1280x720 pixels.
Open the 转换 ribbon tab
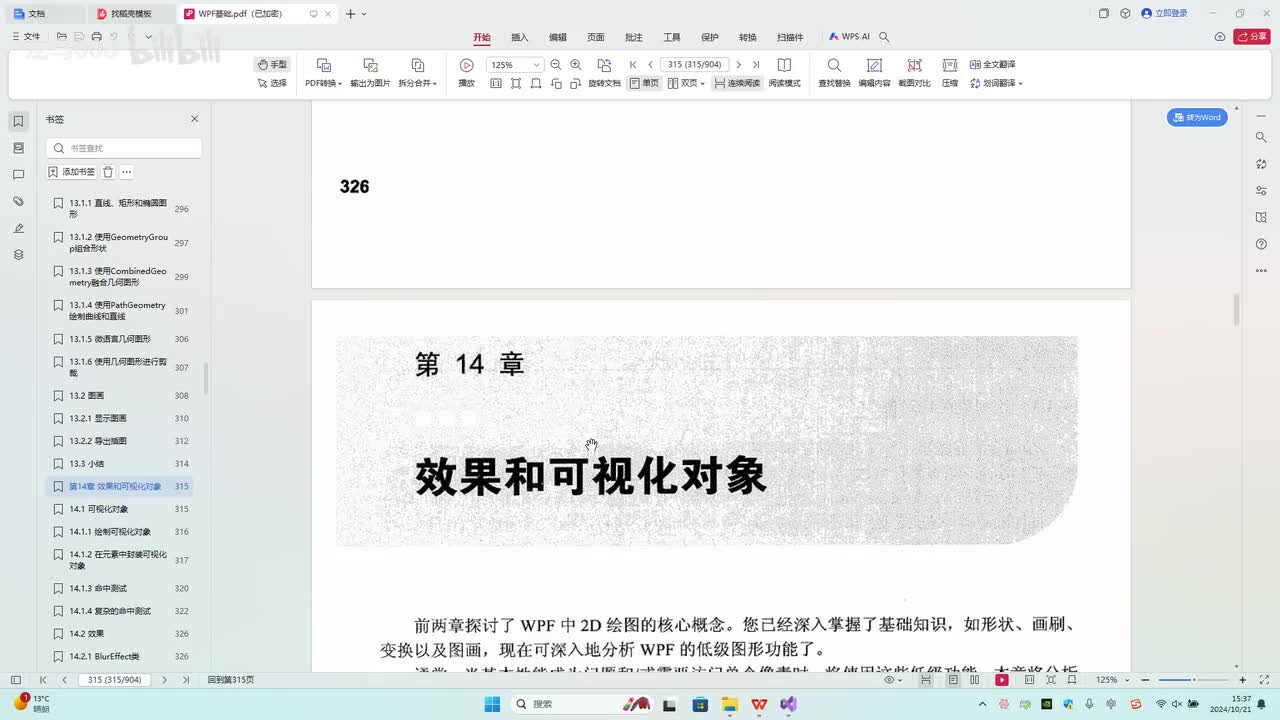click(748, 37)
